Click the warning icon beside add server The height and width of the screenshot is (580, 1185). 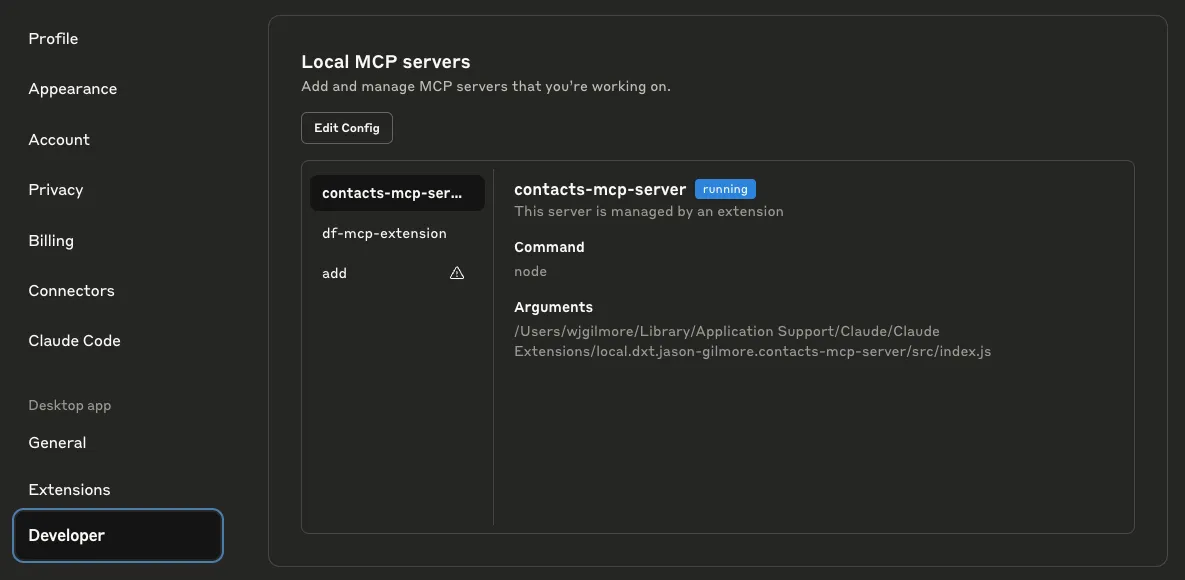click(x=456, y=273)
